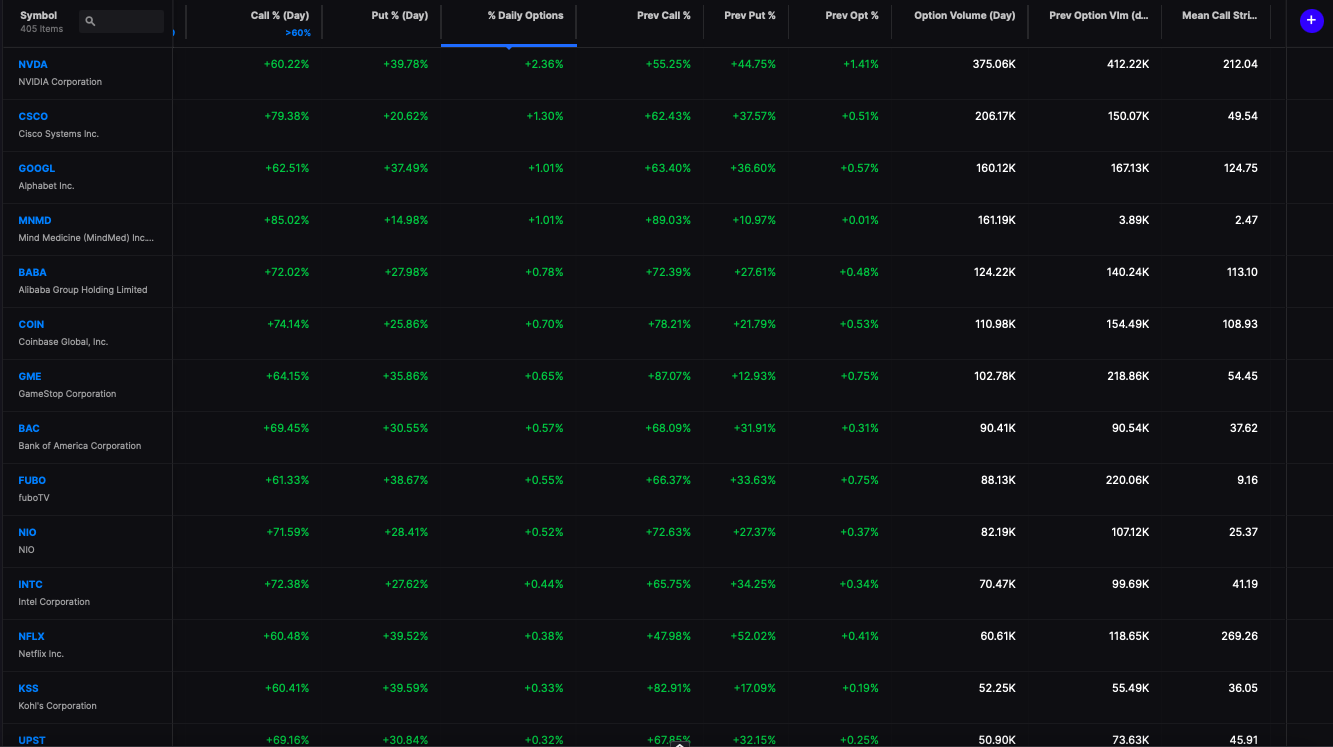Open the COIN ticker link

tap(31, 324)
